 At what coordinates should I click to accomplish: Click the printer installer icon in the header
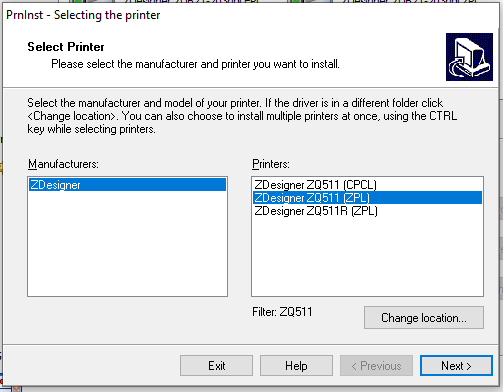pyautogui.click(x=469, y=57)
